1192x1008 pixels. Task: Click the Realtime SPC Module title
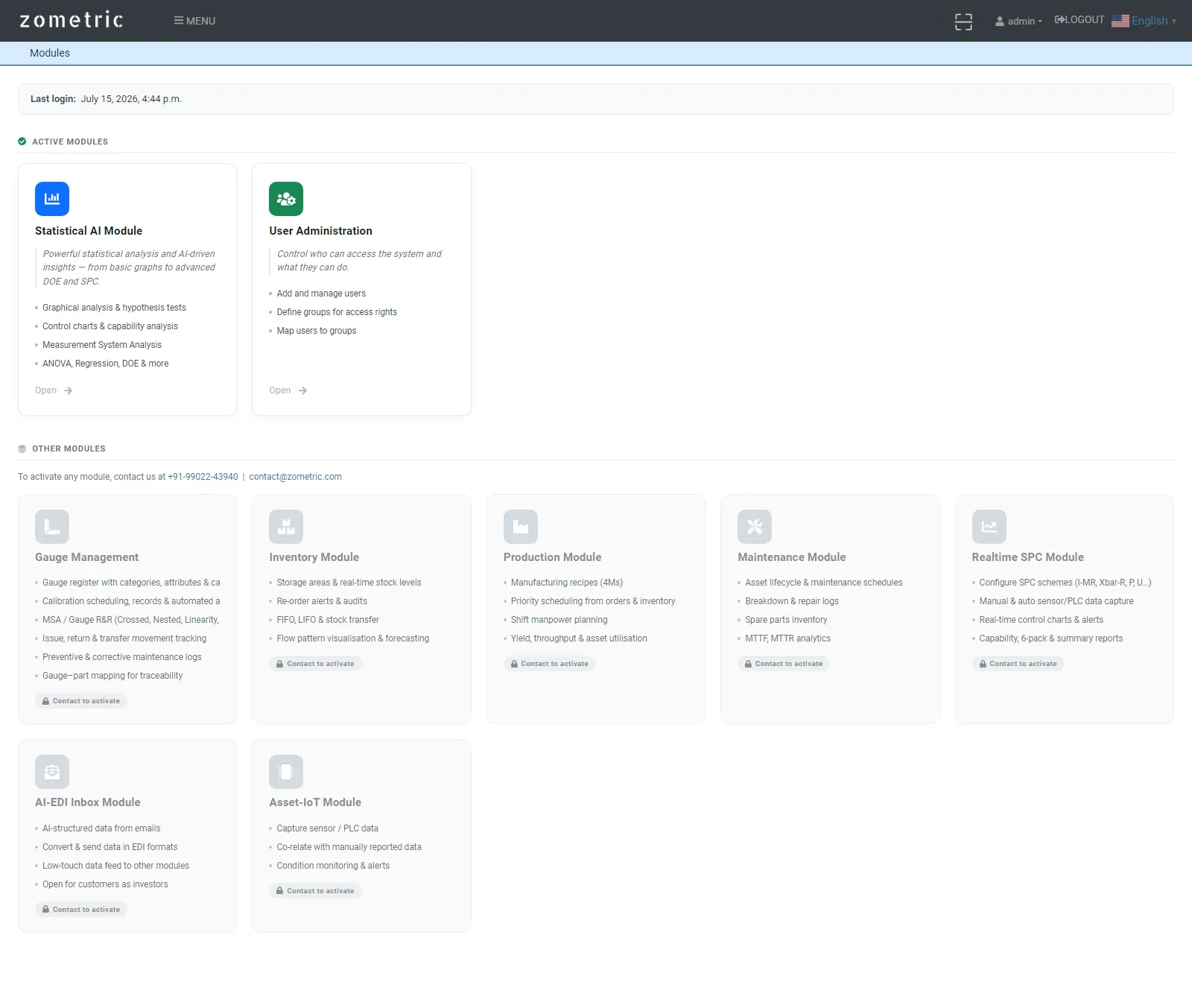[x=1027, y=557]
